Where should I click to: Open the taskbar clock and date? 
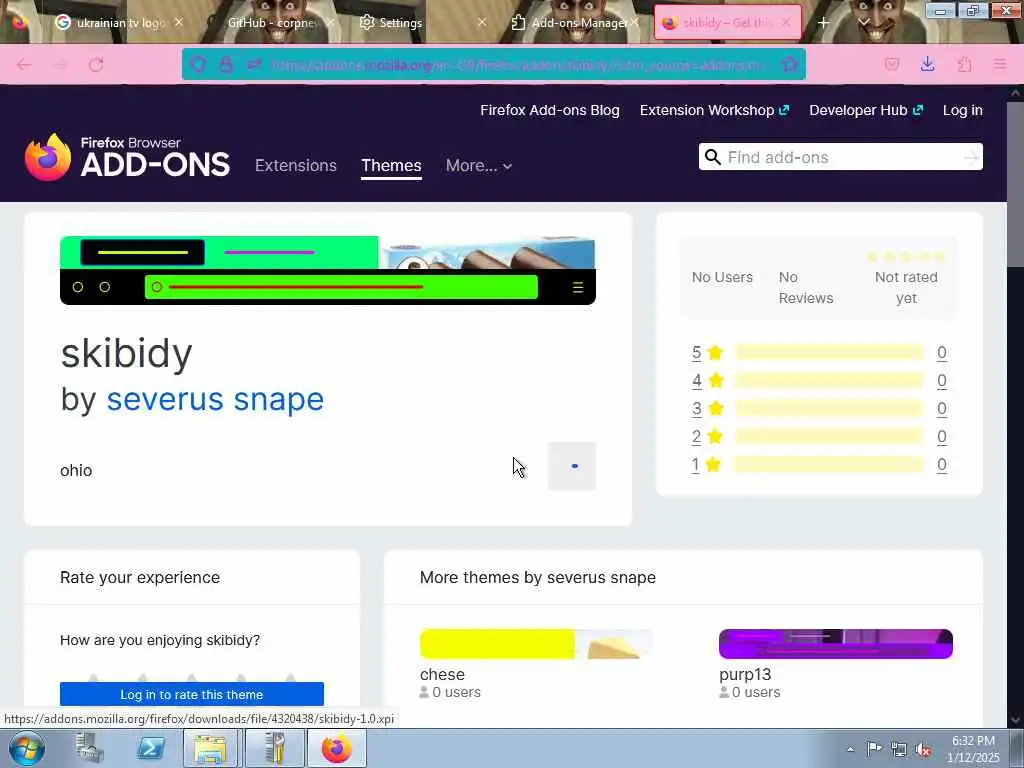pyautogui.click(x=973, y=749)
